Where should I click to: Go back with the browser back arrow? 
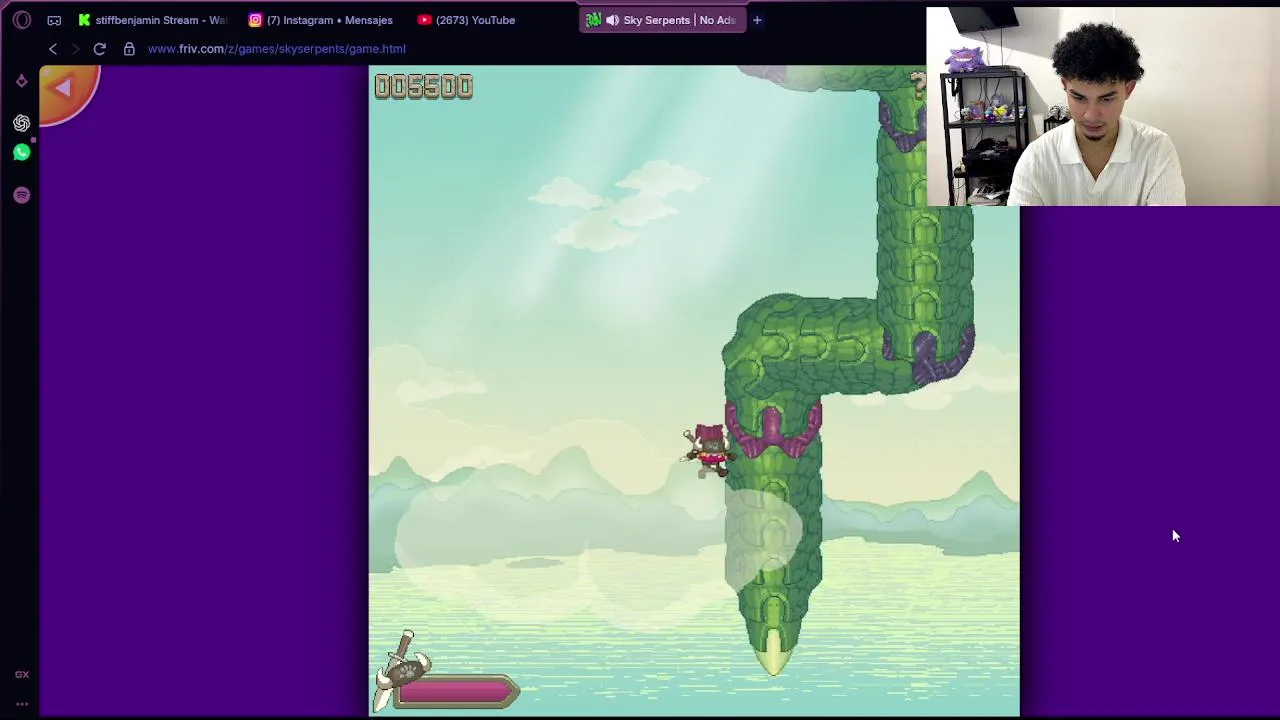point(53,48)
